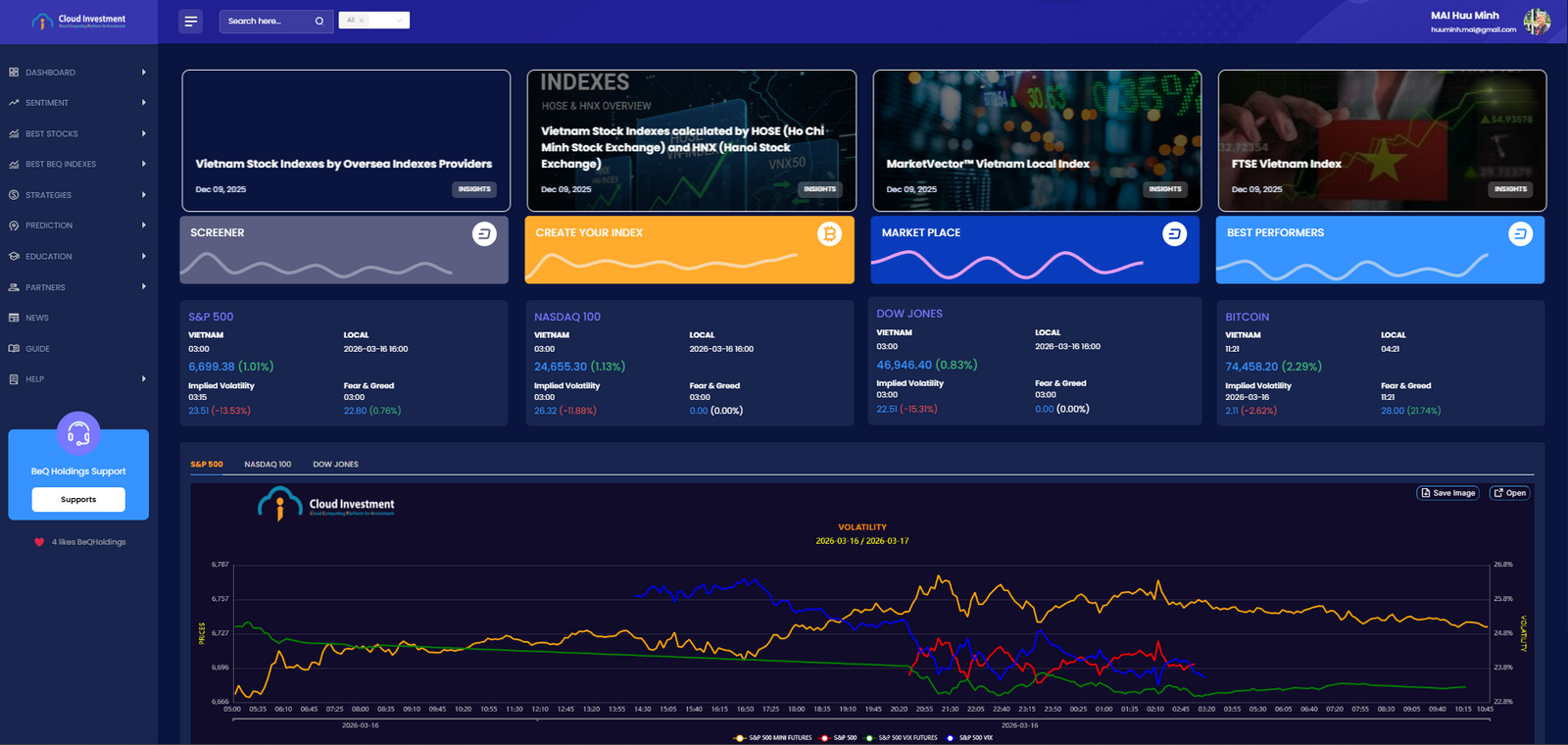Expand the Dashboard sidebar menu
Image resolution: width=1568 pixels, height=745 pixels.
78,73
